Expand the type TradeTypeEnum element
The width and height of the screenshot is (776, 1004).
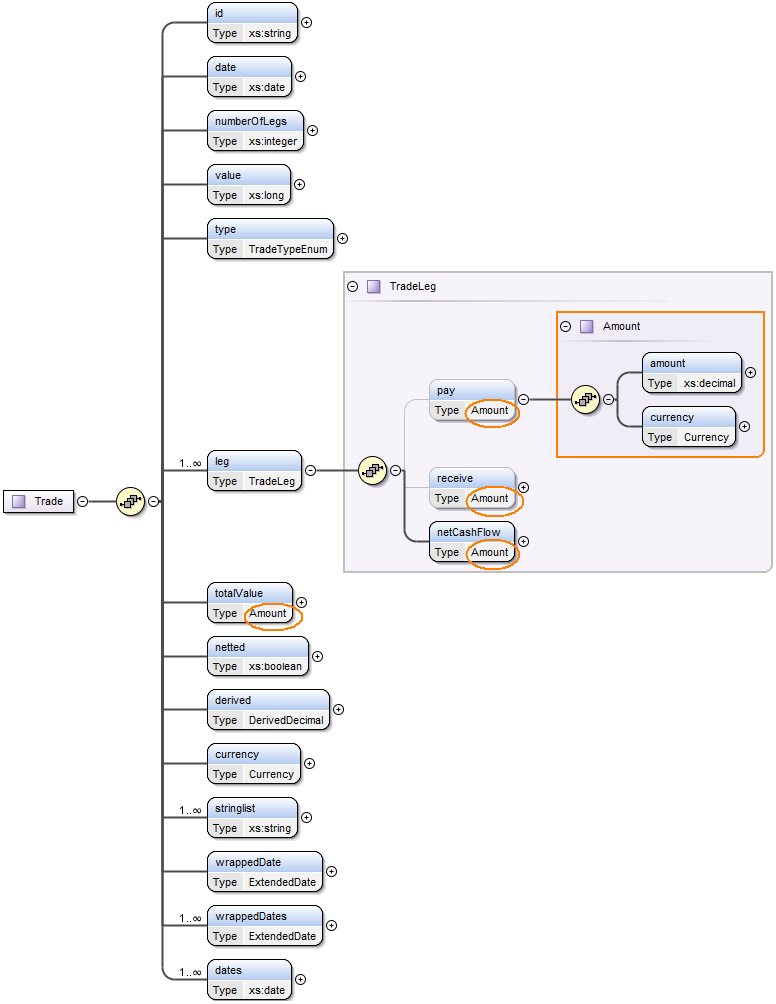point(343,238)
